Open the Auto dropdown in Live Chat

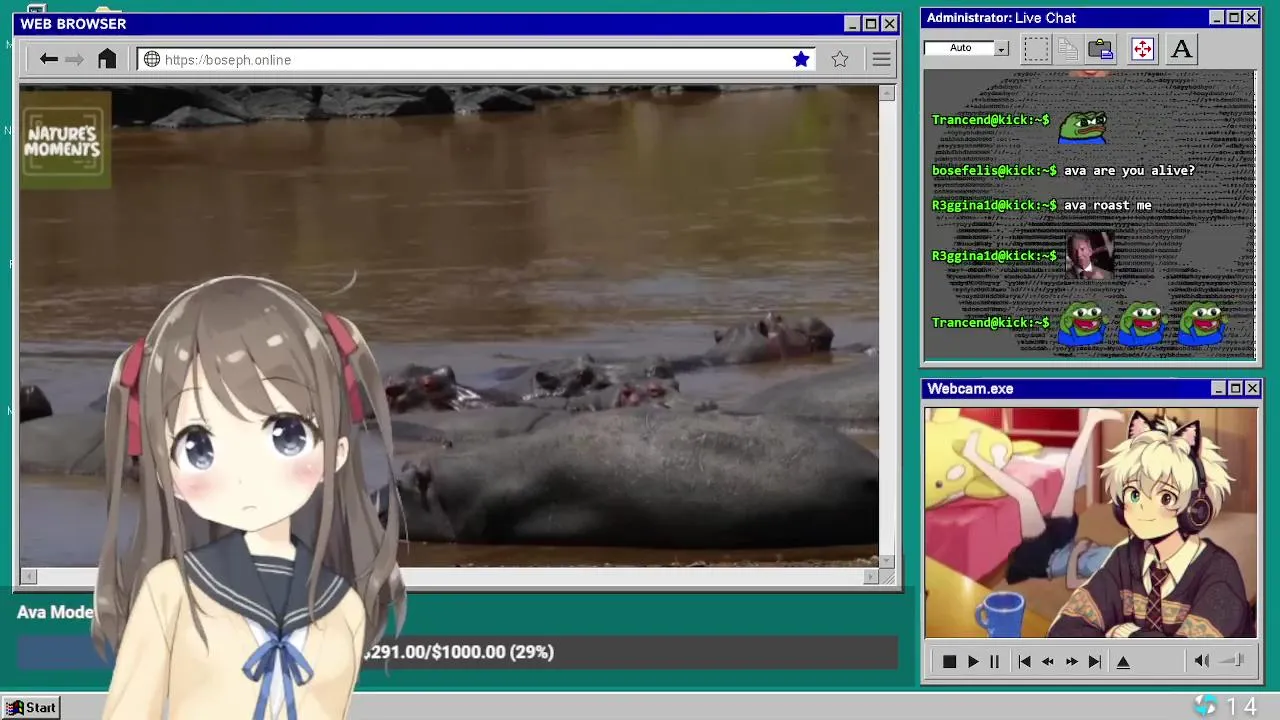coord(1001,48)
